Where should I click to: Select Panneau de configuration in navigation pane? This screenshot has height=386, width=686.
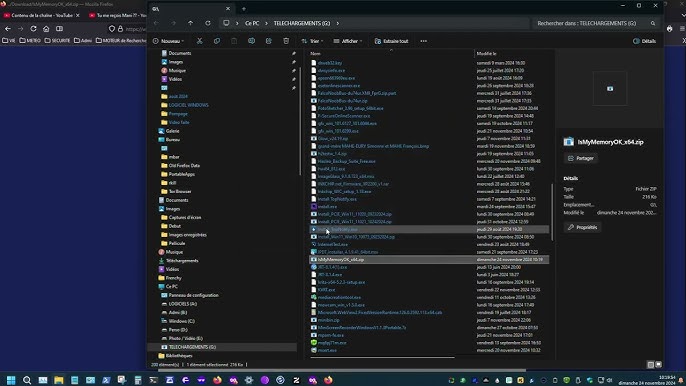[193, 295]
